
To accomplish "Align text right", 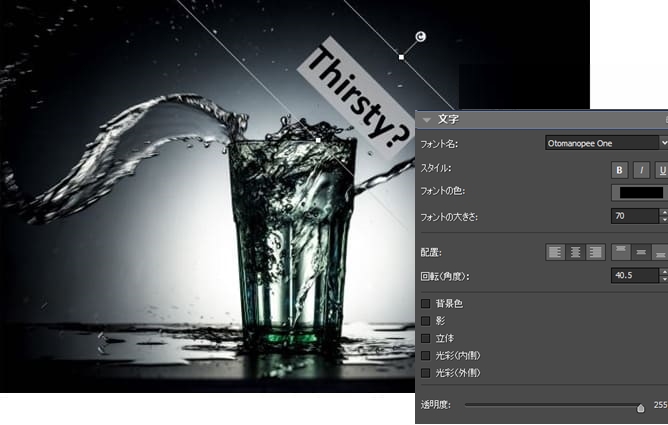I will pos(595,252).
